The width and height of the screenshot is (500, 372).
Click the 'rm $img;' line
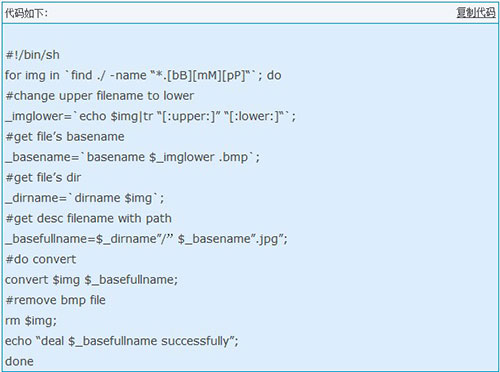[31, 321]
